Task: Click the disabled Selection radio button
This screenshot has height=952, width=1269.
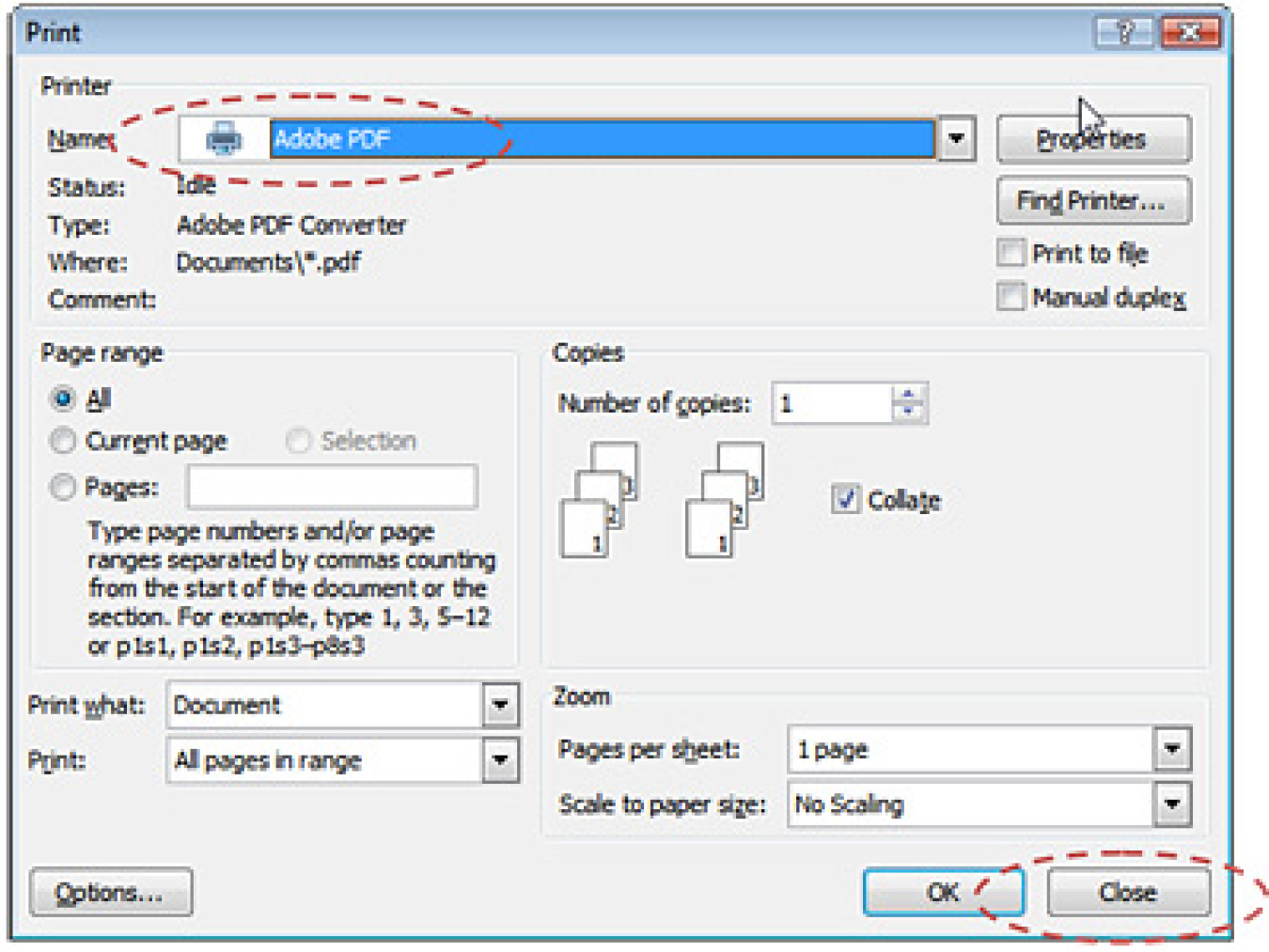Action: [x=298, y=440]
